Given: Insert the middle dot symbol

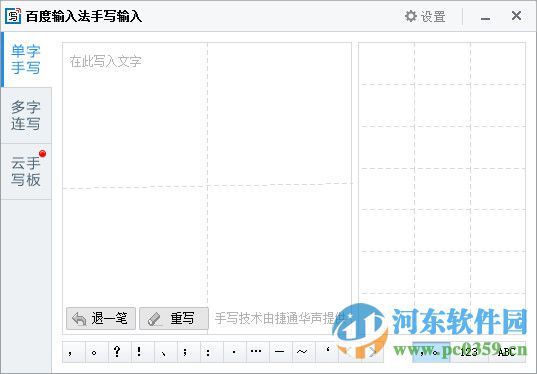Looking at the screenshot, I should point(234,352).
